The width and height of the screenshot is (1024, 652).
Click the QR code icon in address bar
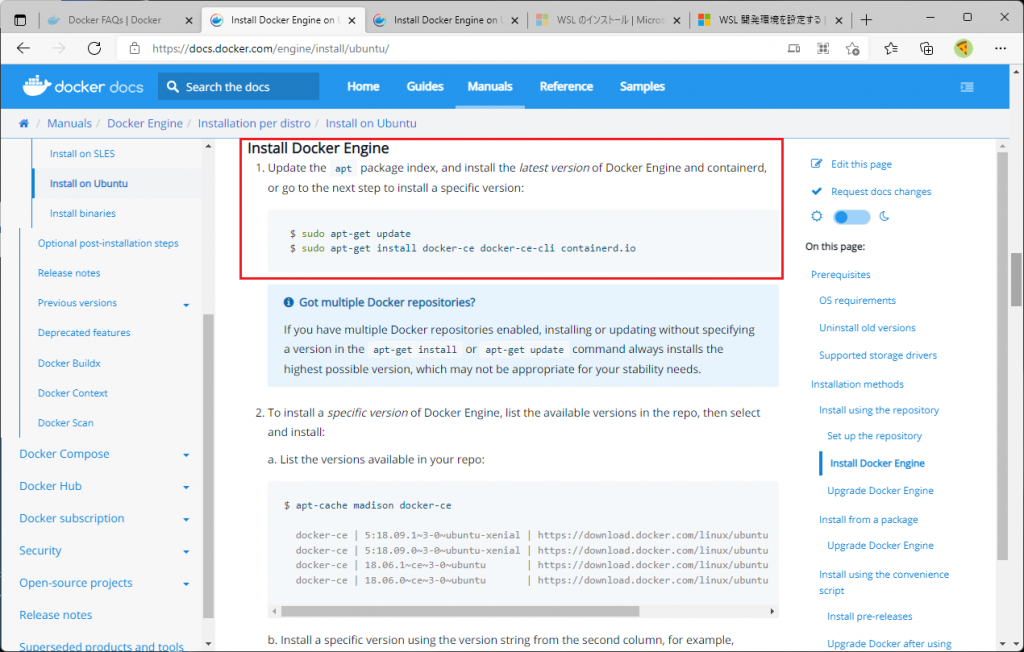pos(823,48)
